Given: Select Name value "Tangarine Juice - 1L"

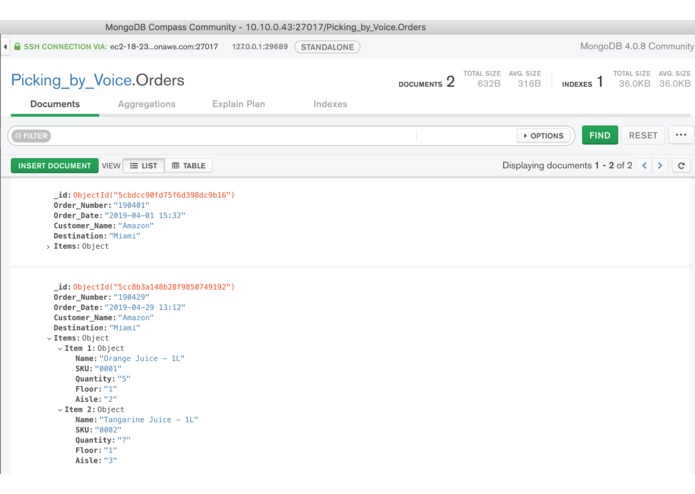Looking at the screenshot, I should [x=148, y=420].
